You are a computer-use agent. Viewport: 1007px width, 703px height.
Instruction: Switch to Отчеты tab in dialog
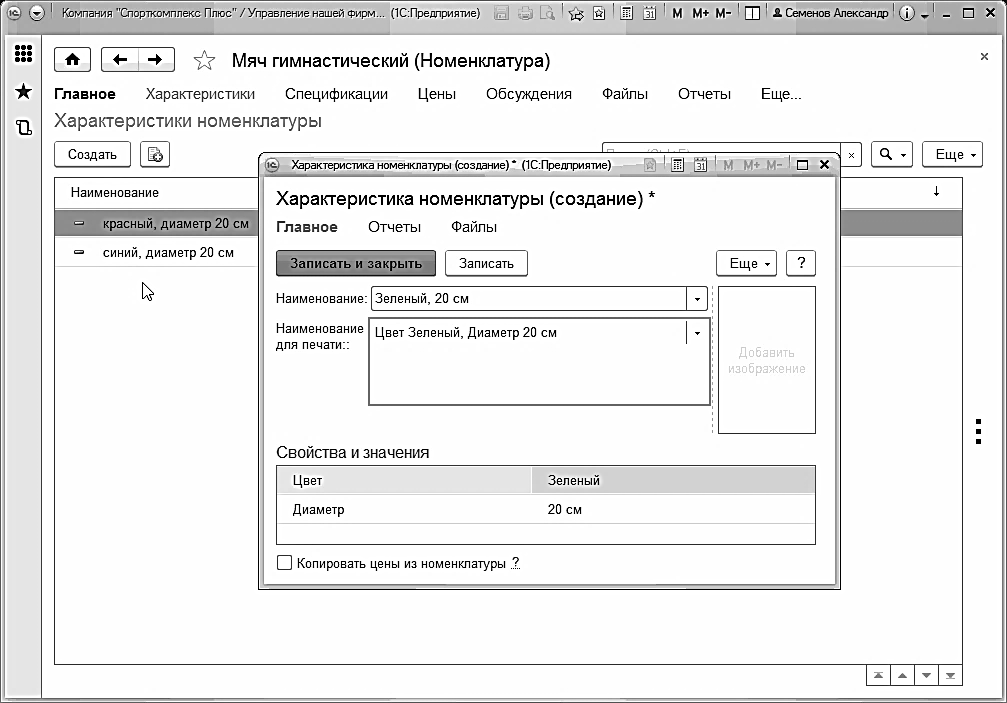point(394,227)
